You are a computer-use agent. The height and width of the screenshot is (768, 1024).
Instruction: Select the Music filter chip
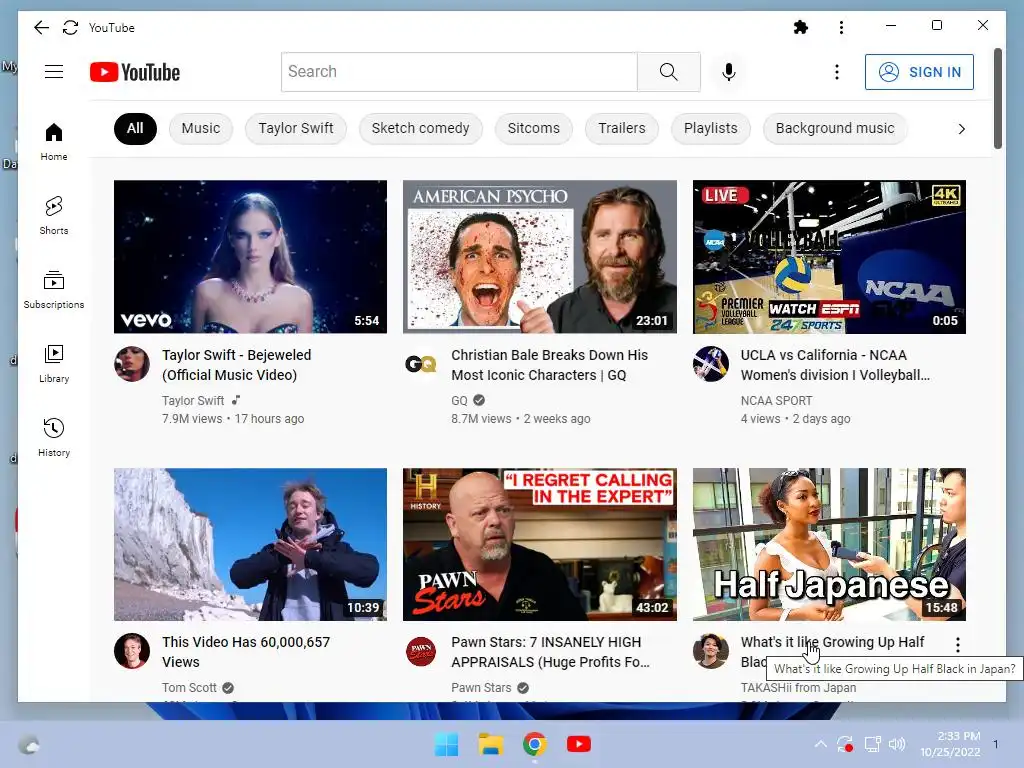(200, 129)
